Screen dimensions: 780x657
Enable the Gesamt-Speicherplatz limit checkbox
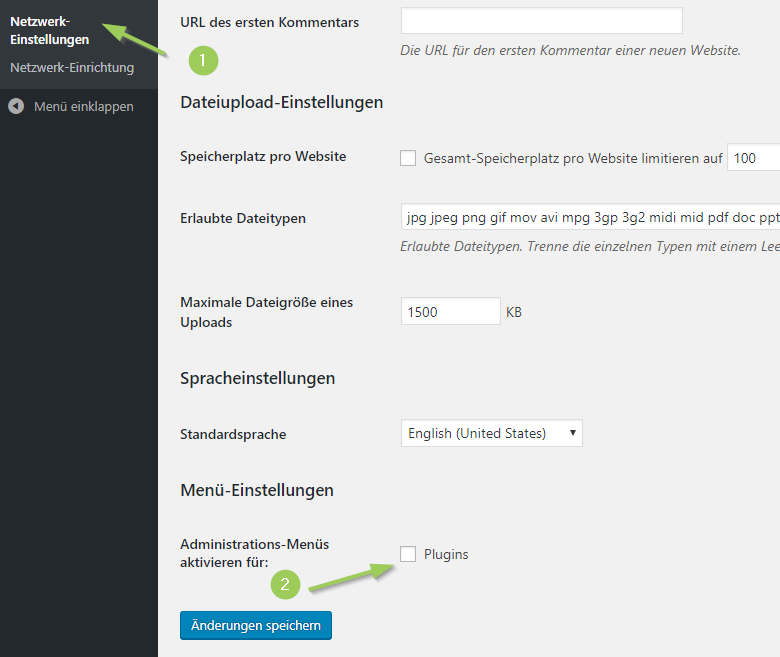tap(408, 158)
